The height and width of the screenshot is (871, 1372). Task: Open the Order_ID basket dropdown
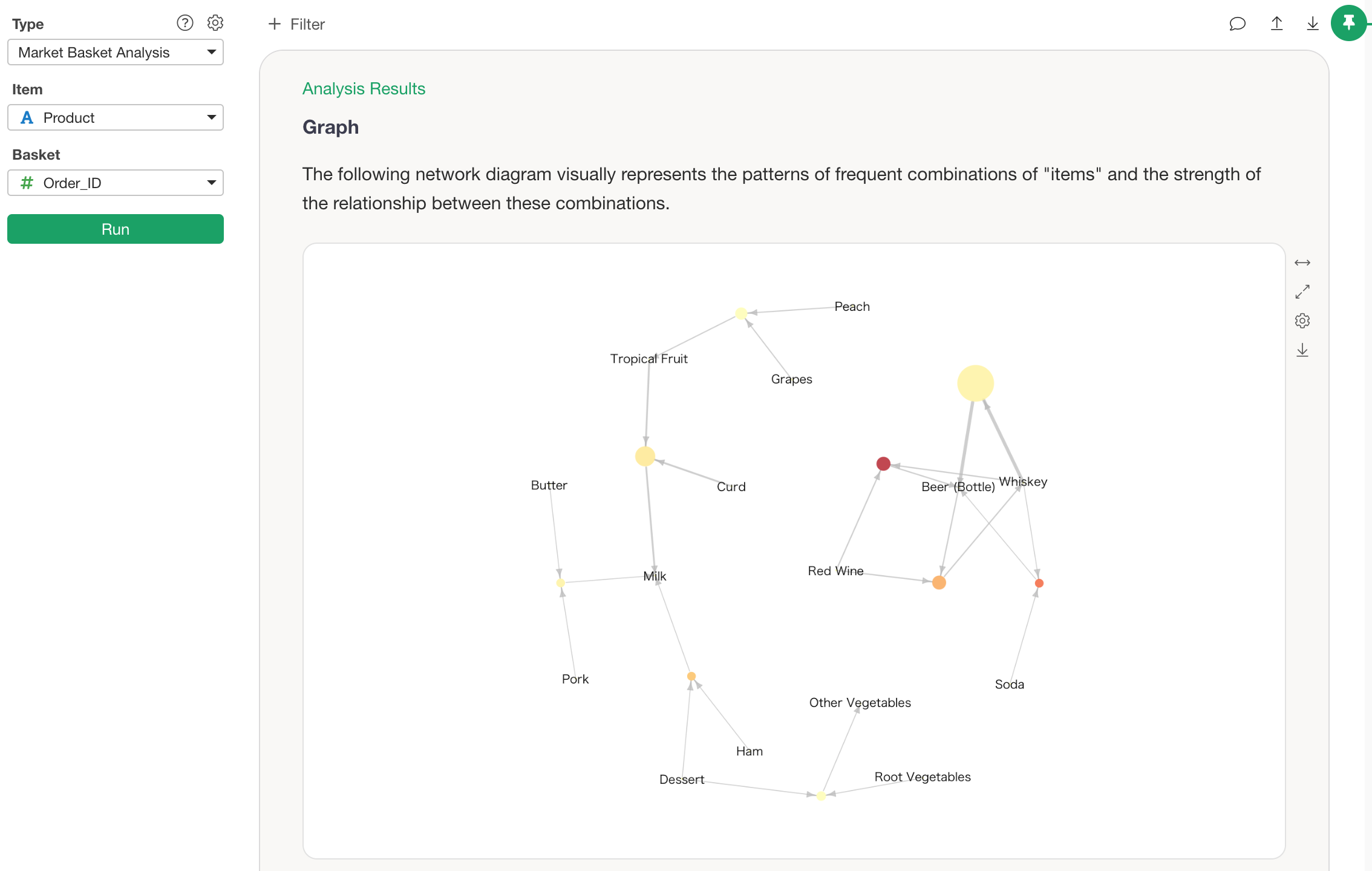[x=115, y=183]
